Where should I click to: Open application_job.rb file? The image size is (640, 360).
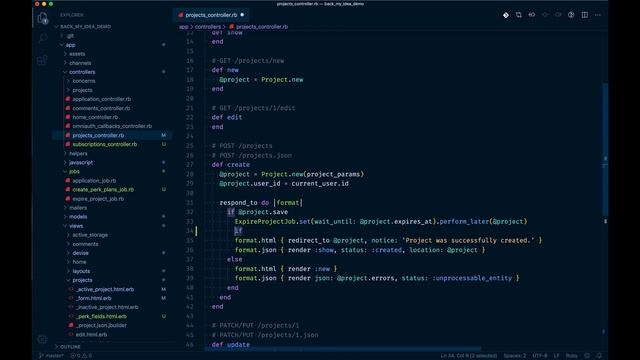coord(94,180)
